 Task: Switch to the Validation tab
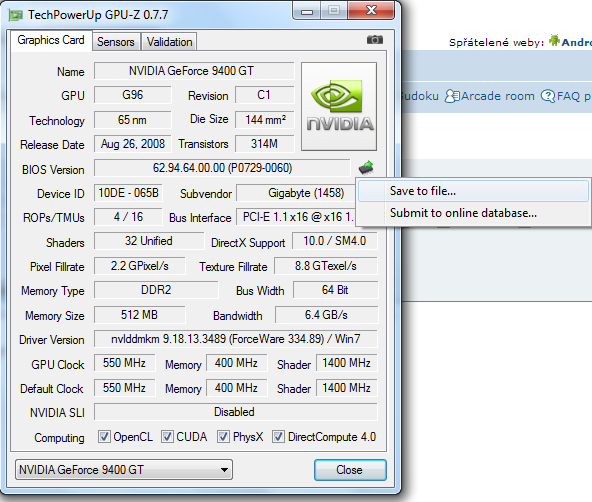(170, 42)
